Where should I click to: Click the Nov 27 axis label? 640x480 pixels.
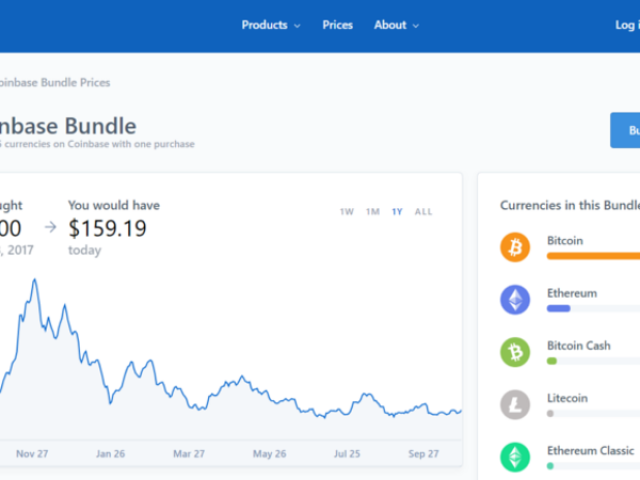(x=32, y=454)
